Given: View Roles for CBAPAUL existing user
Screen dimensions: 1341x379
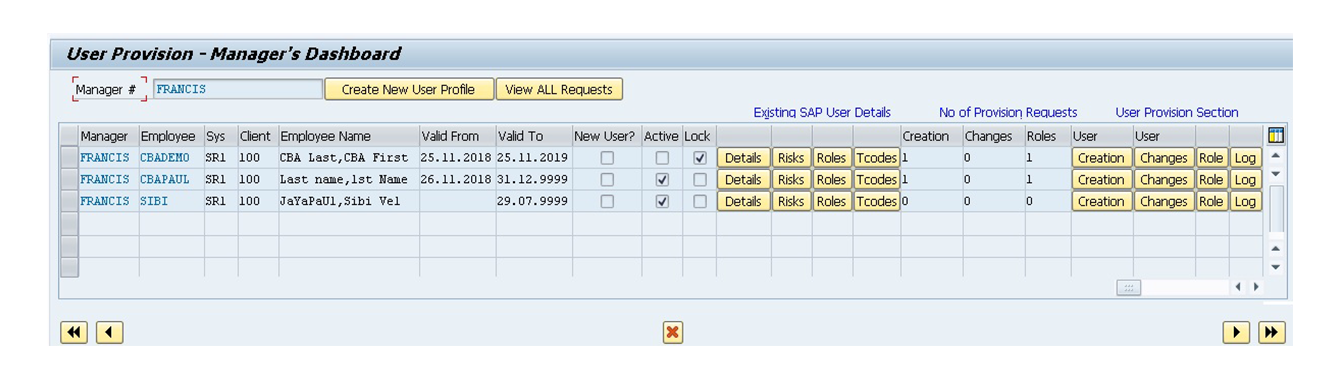Looking at the screenshot, I should click(831, 180).
